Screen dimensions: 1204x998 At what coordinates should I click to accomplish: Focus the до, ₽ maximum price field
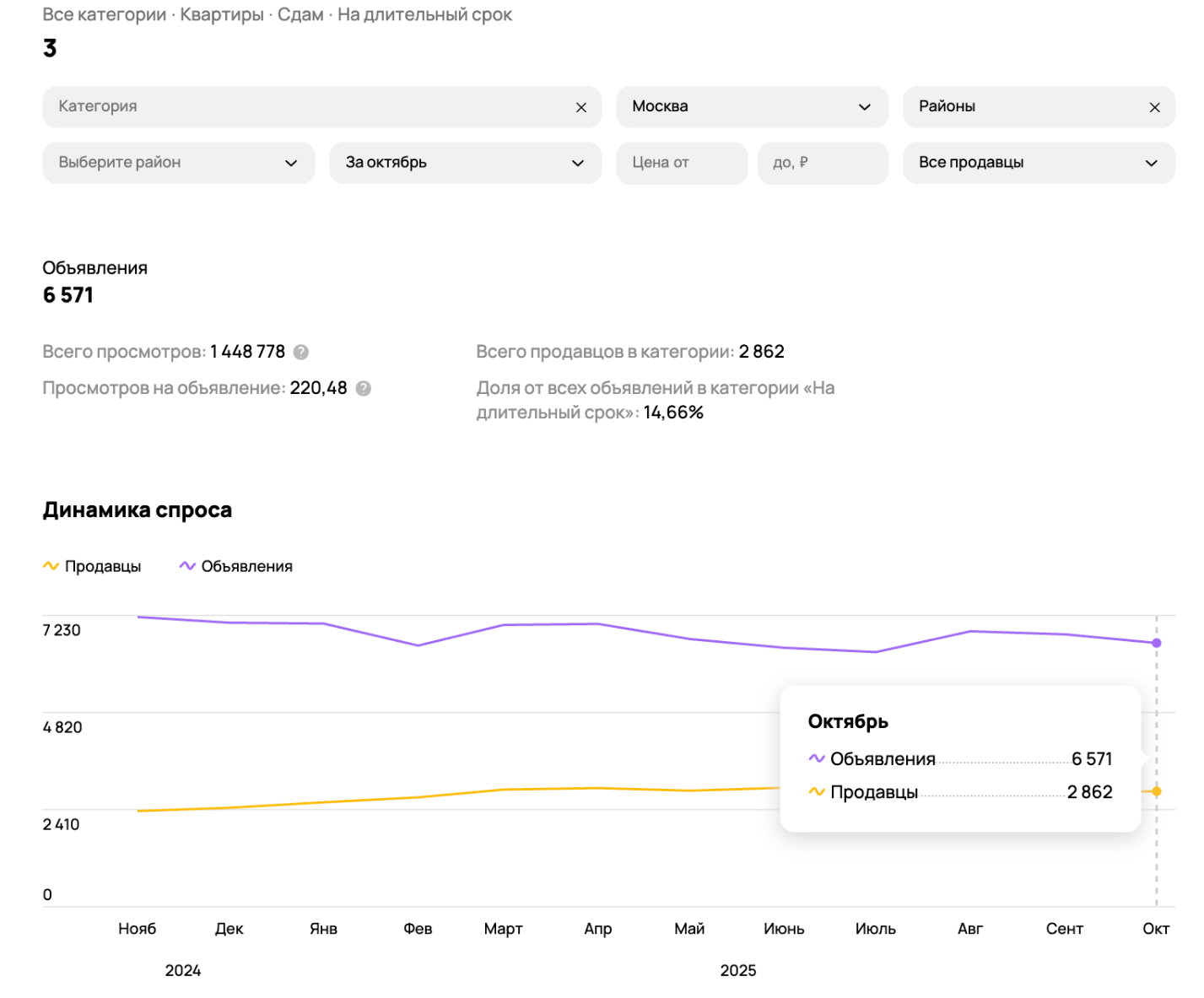822,163
